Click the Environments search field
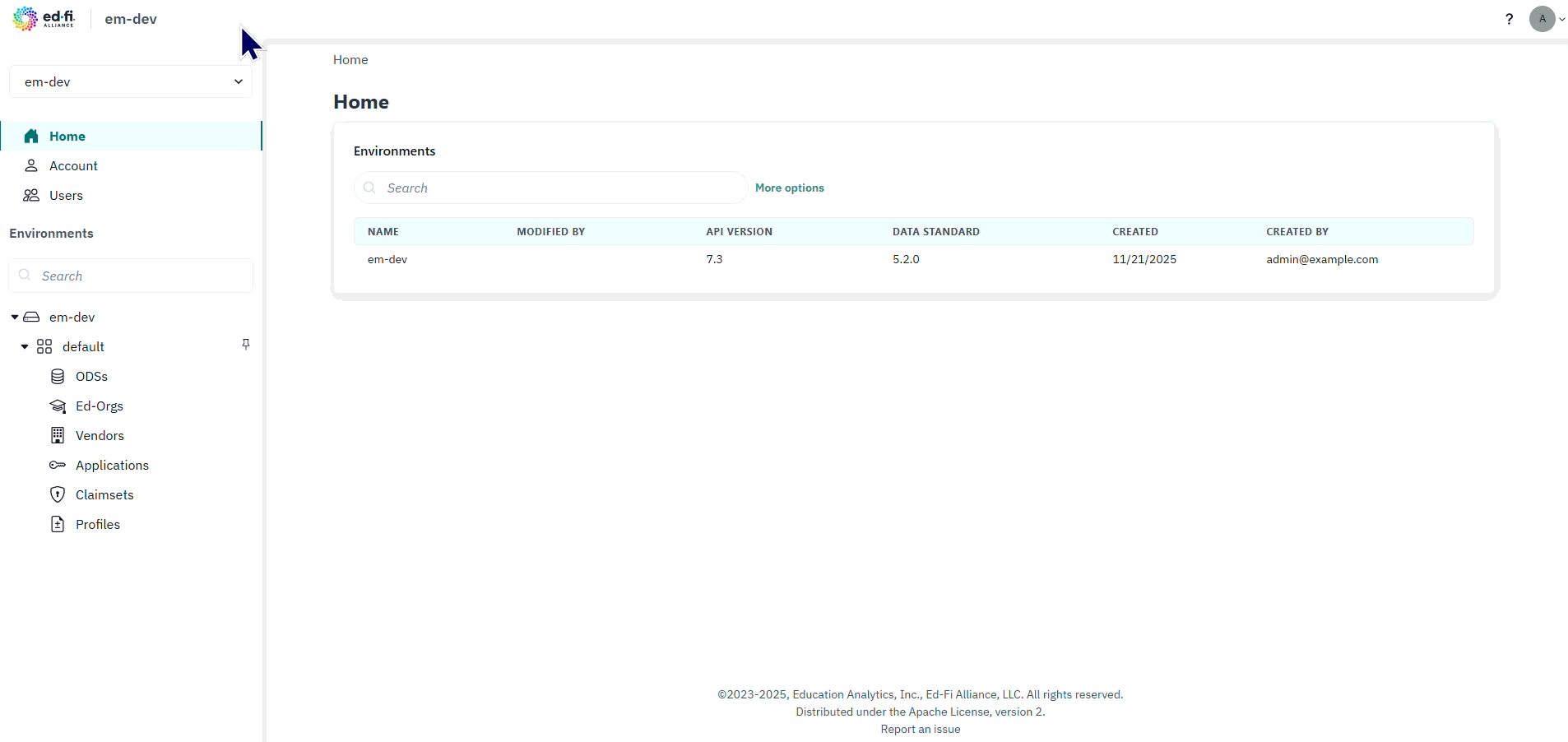This screenshot has width=1568, height=742. coord(550,188)
